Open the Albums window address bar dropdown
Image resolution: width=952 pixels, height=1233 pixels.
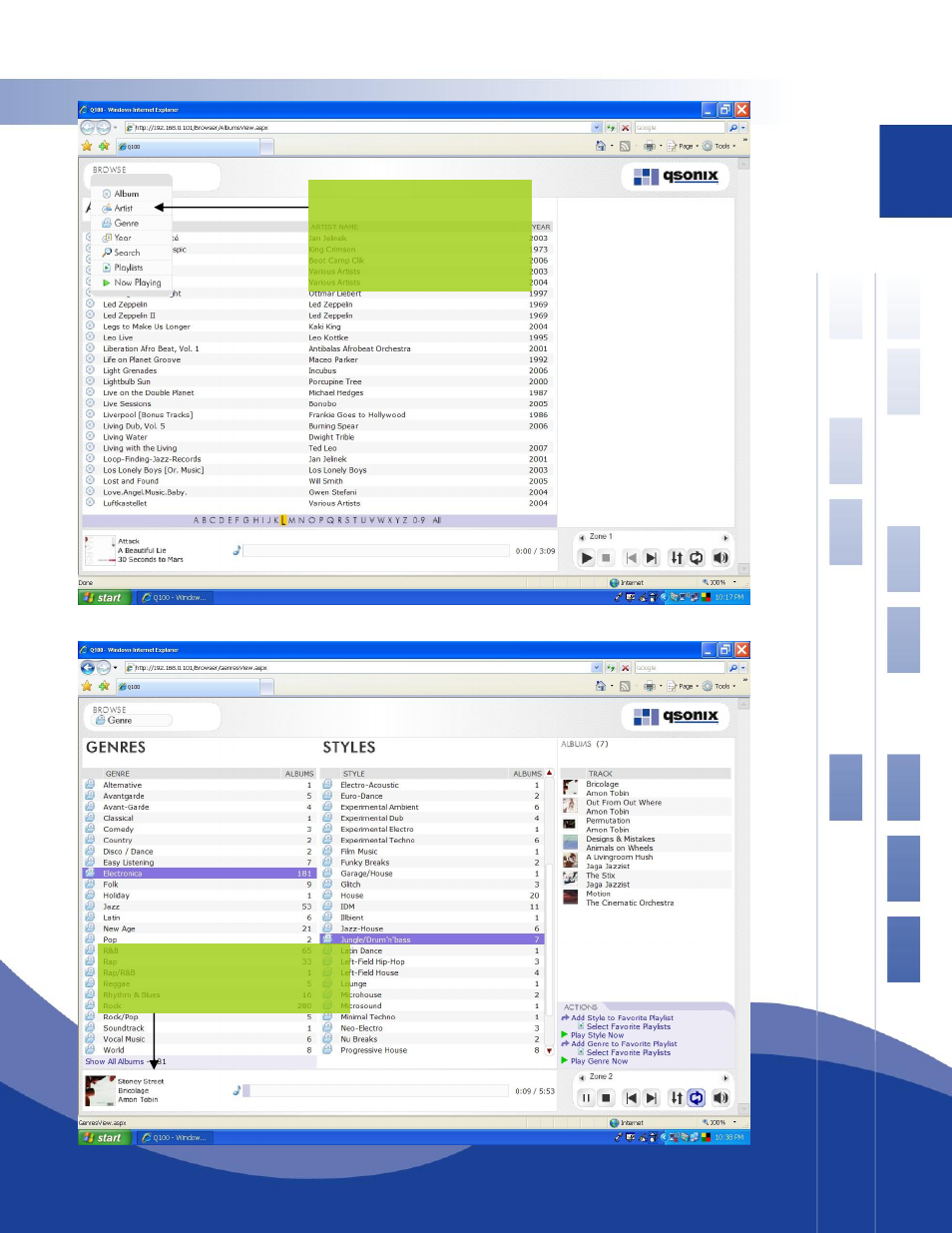[597, 128]
